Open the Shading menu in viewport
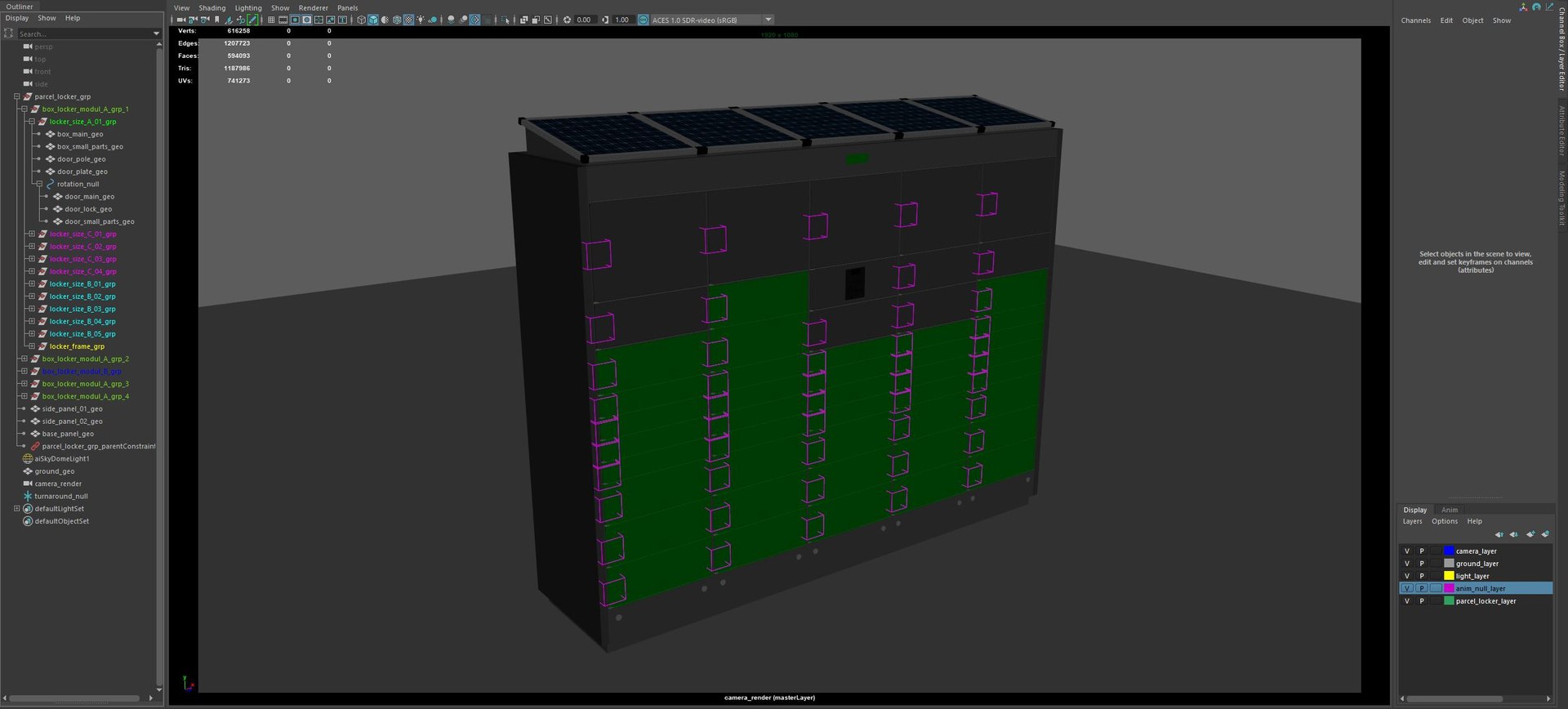 (212, 8)
